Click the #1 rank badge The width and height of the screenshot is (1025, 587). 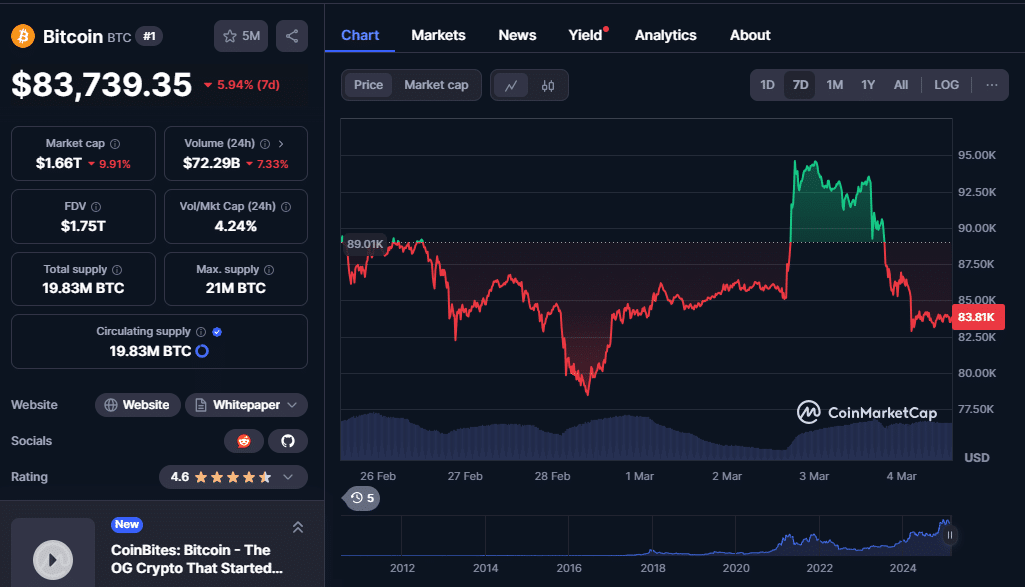150,37
